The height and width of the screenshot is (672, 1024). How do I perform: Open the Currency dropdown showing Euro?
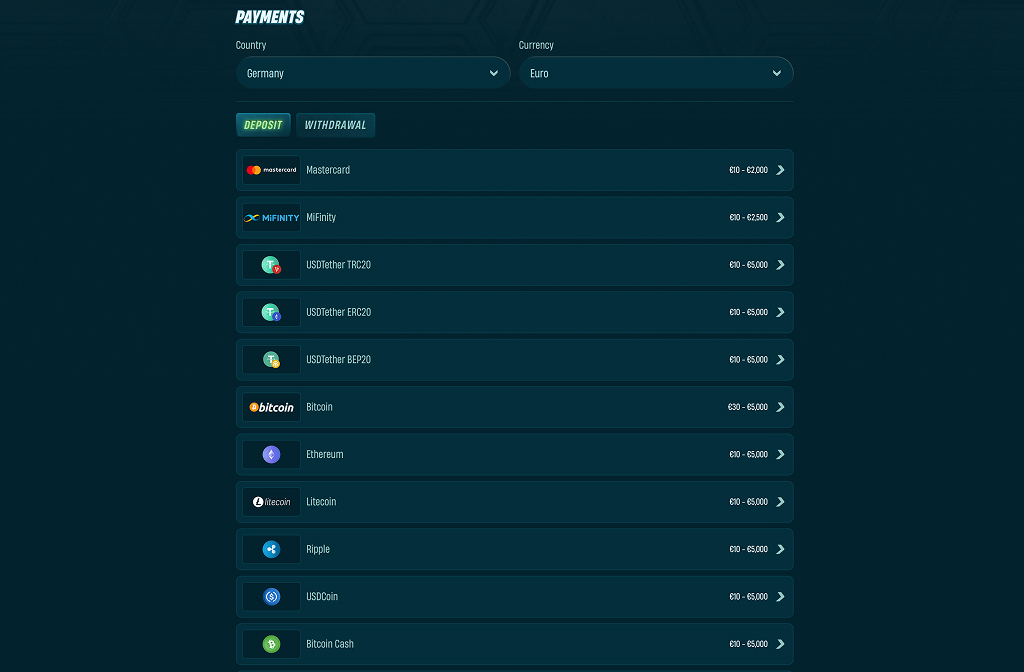pyautogui.click(x=656, y=72)
